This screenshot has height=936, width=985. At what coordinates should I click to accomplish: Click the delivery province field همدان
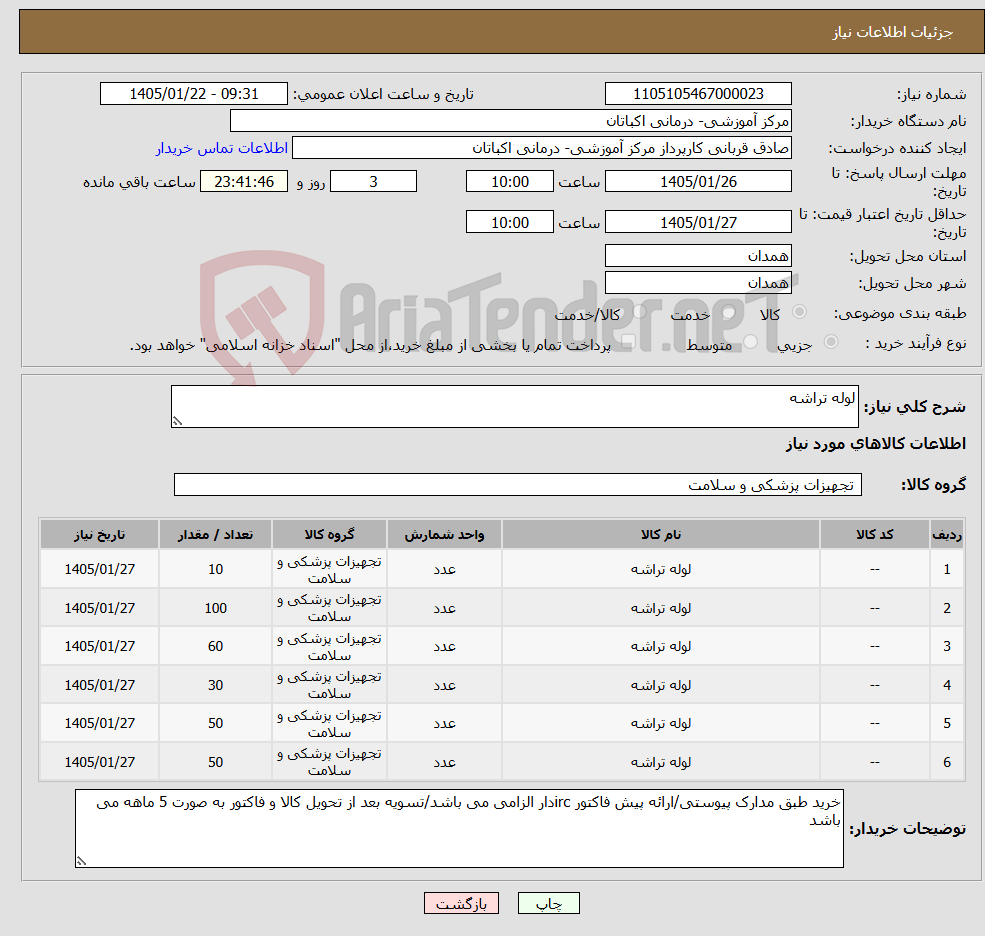click(698, 256)
